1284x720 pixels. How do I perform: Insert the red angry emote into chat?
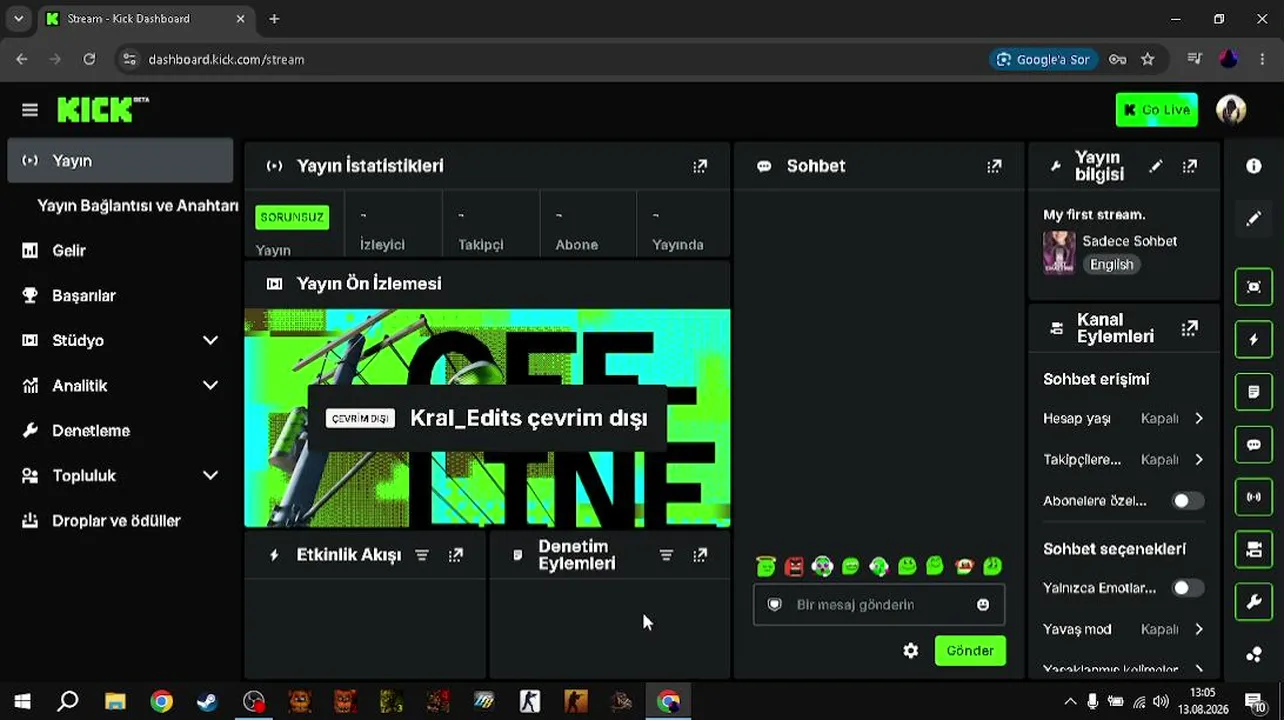pos(794,567)
